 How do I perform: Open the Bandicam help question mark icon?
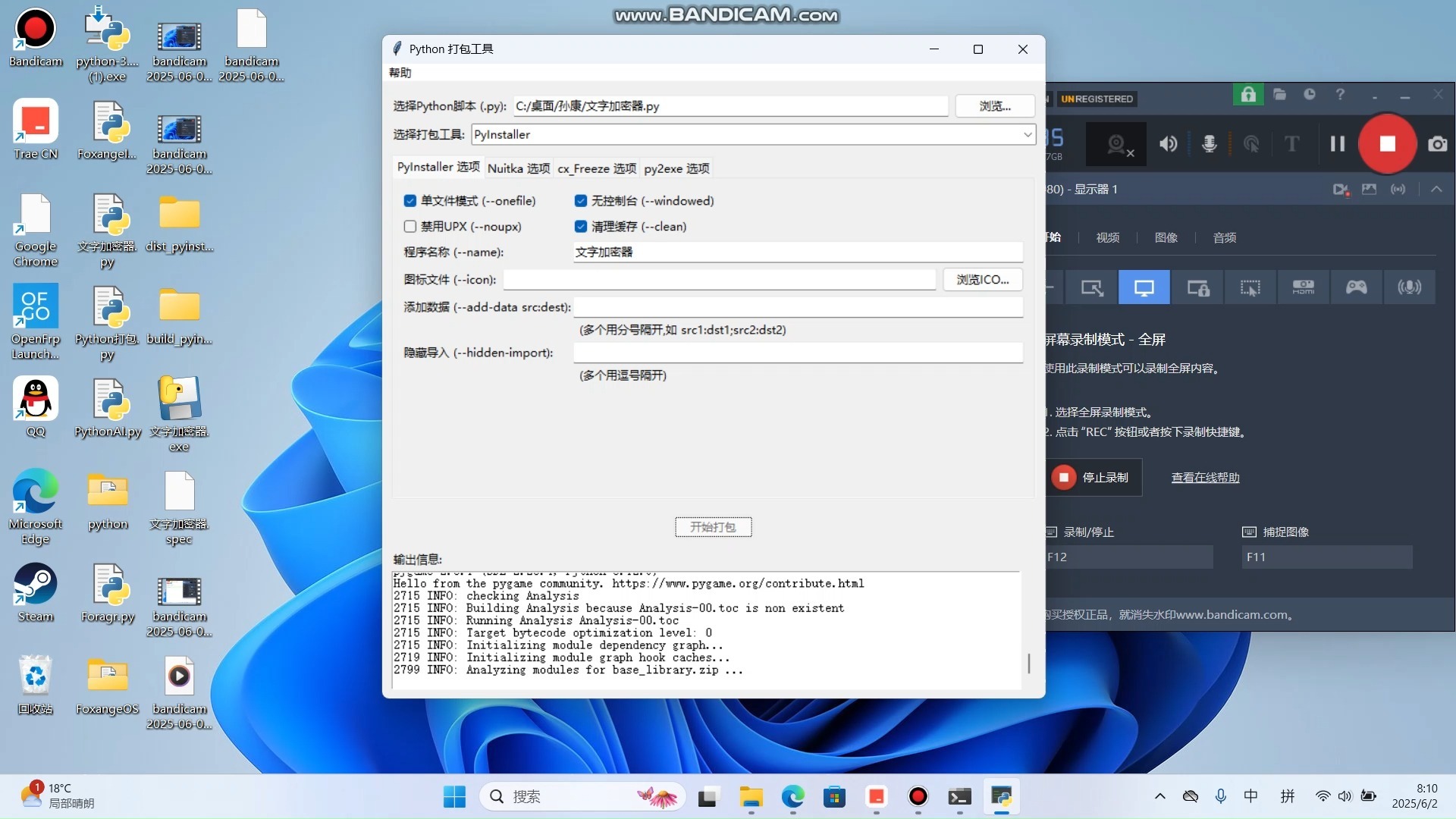click(1340, 95)
